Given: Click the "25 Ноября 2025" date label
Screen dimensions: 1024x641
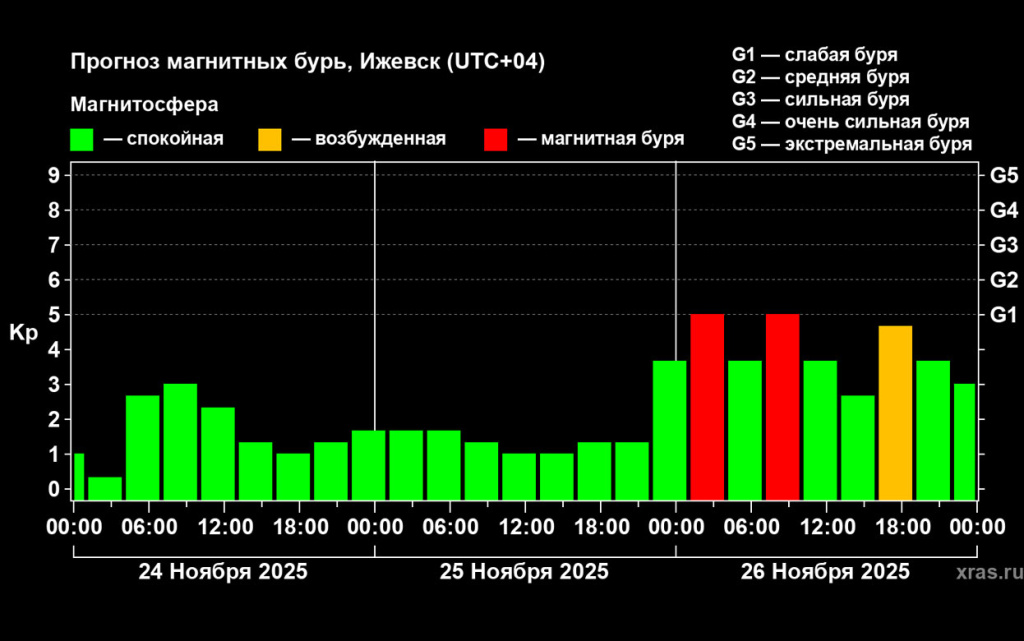Looking at the screenshot, I should [x=524, y=573].
